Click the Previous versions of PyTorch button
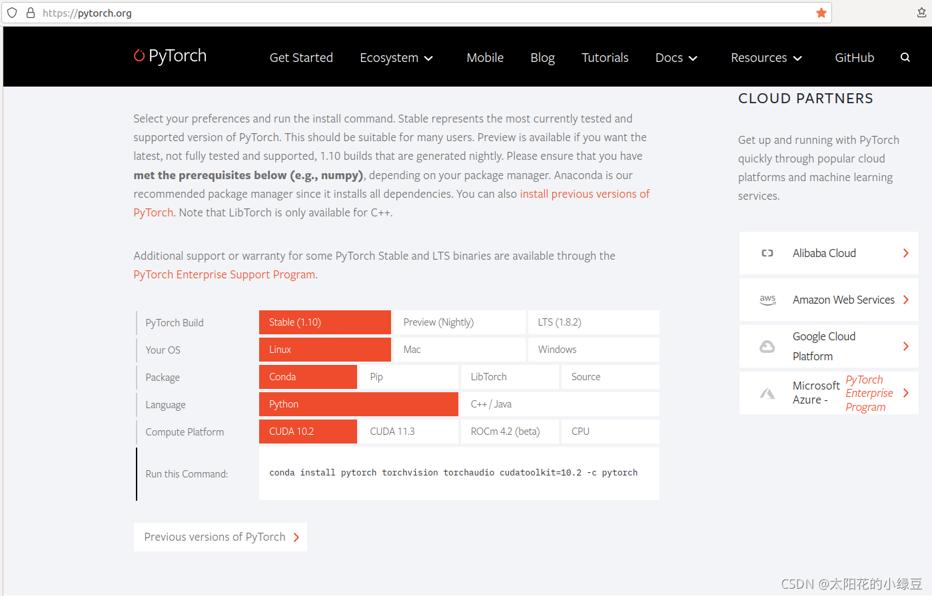Viewport: 932px width, 596px height. coord(220,537)
